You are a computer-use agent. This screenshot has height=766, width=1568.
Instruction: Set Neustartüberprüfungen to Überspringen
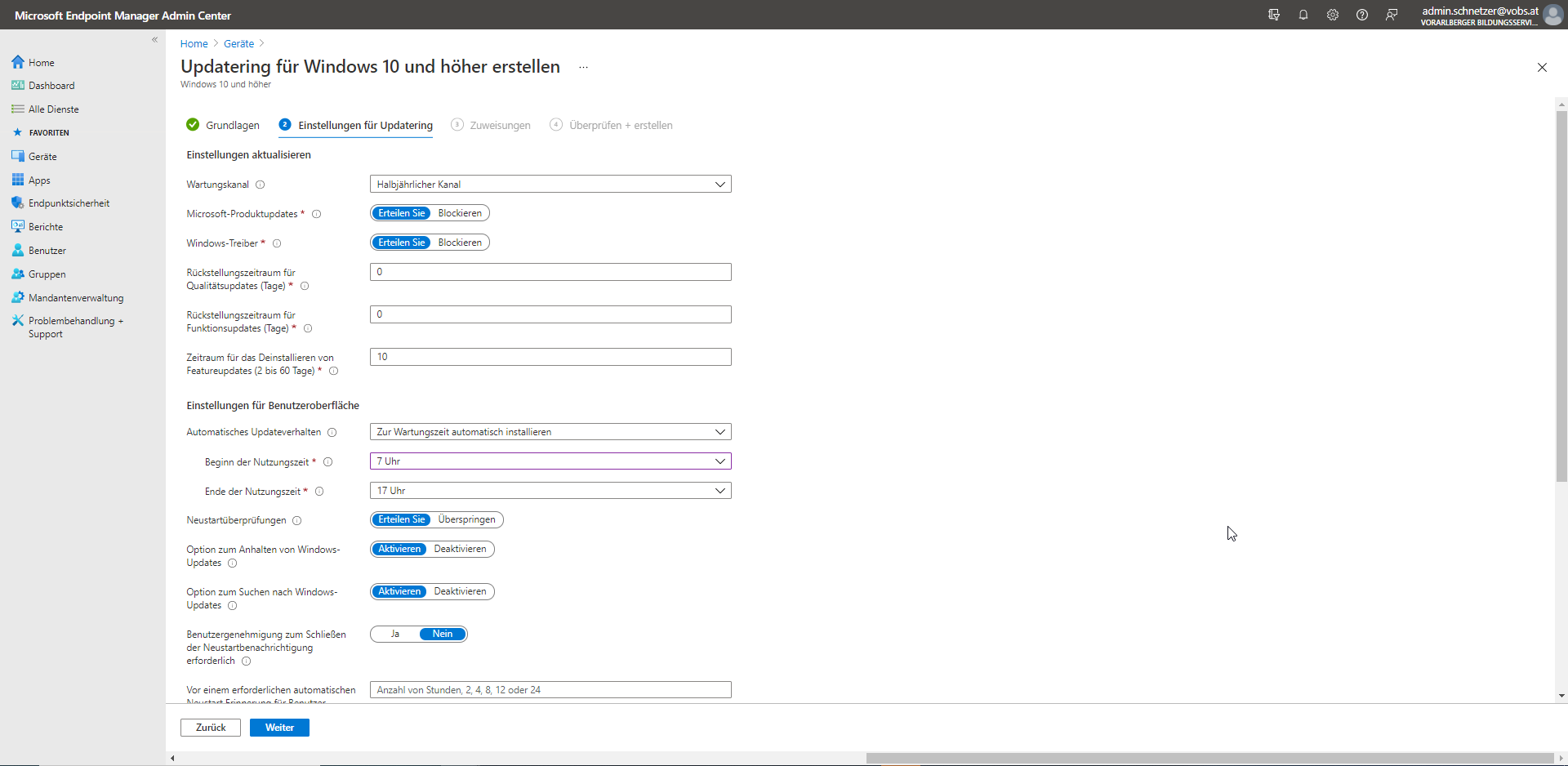point(466,519)
